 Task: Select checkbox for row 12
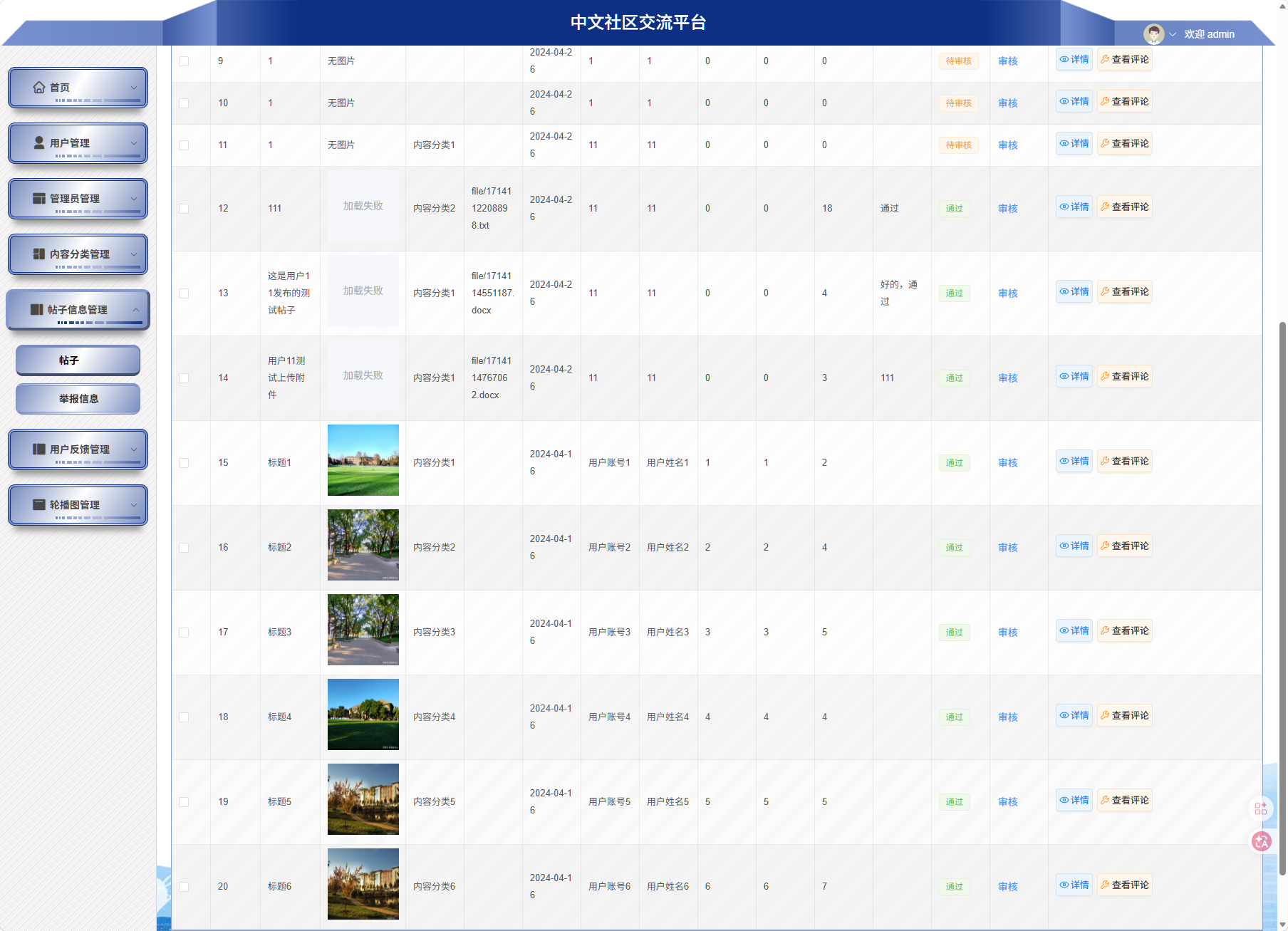click(184, 209)
